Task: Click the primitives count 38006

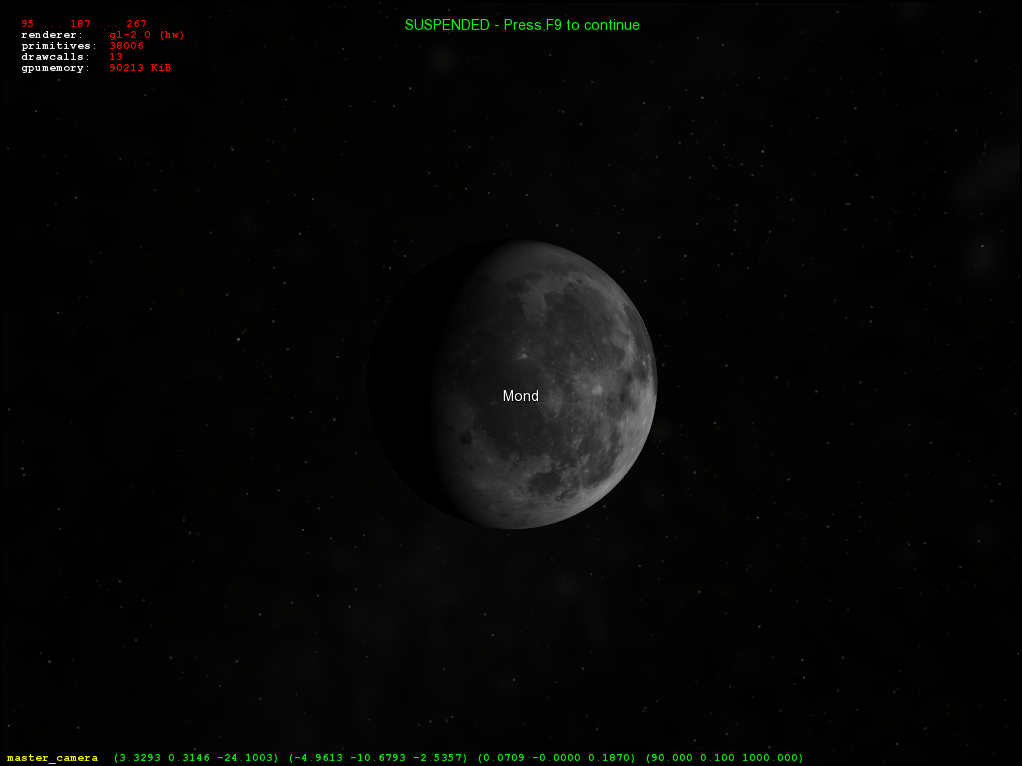Action: (126, 46)
